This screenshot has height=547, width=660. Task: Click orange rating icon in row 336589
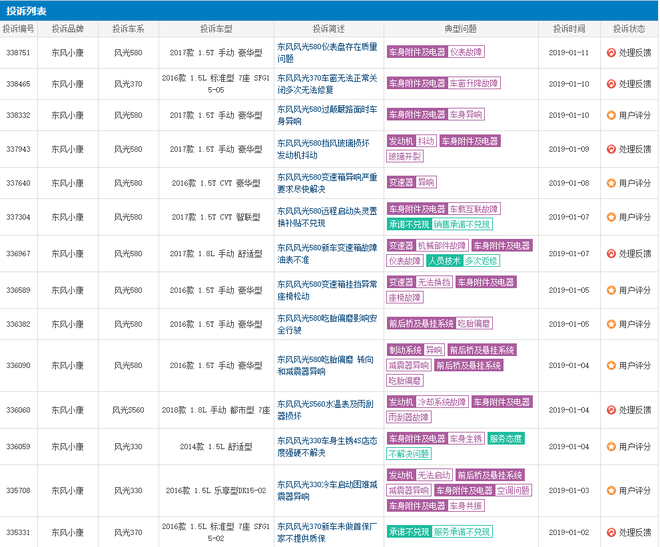point(611,290)
